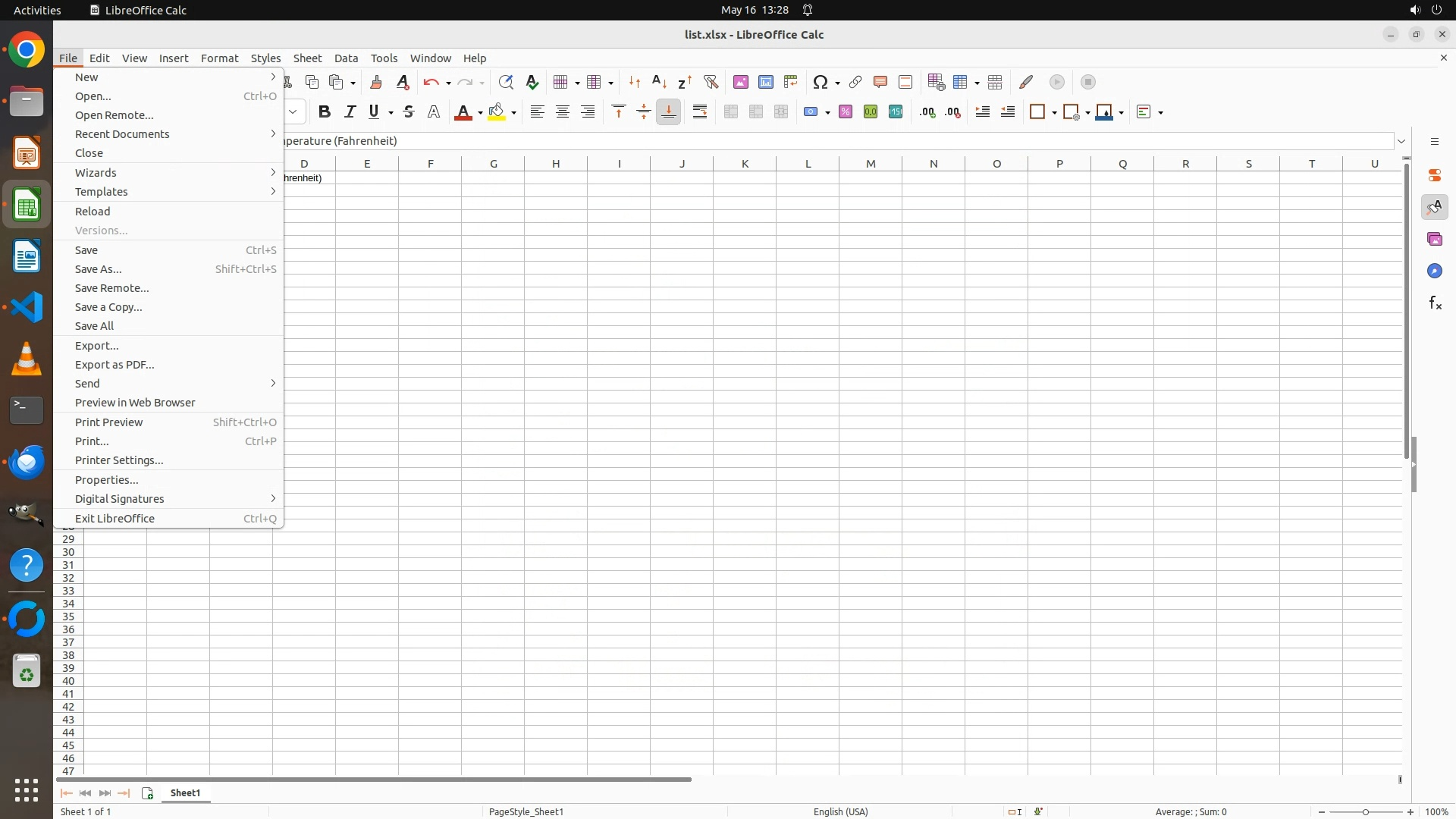The image size is (1456, 819).
Task: Click column header H
Action: [556, 164]
